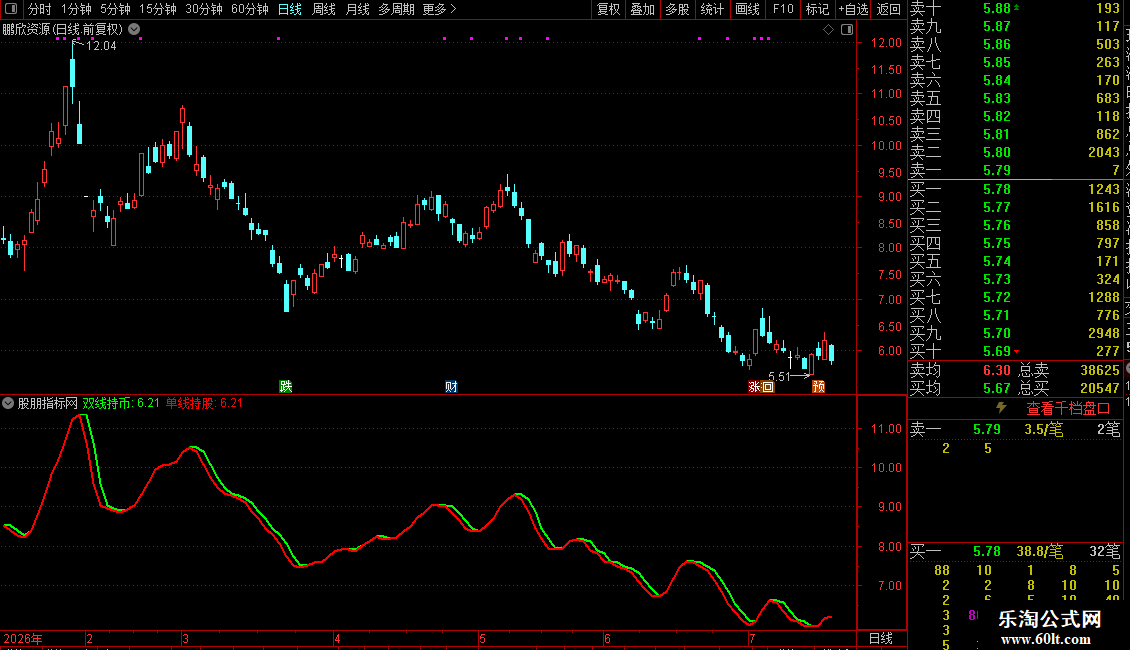Click the 卖五 price 5.83
The height and width of the screenshot is (650, 1130).
point(997,98)
